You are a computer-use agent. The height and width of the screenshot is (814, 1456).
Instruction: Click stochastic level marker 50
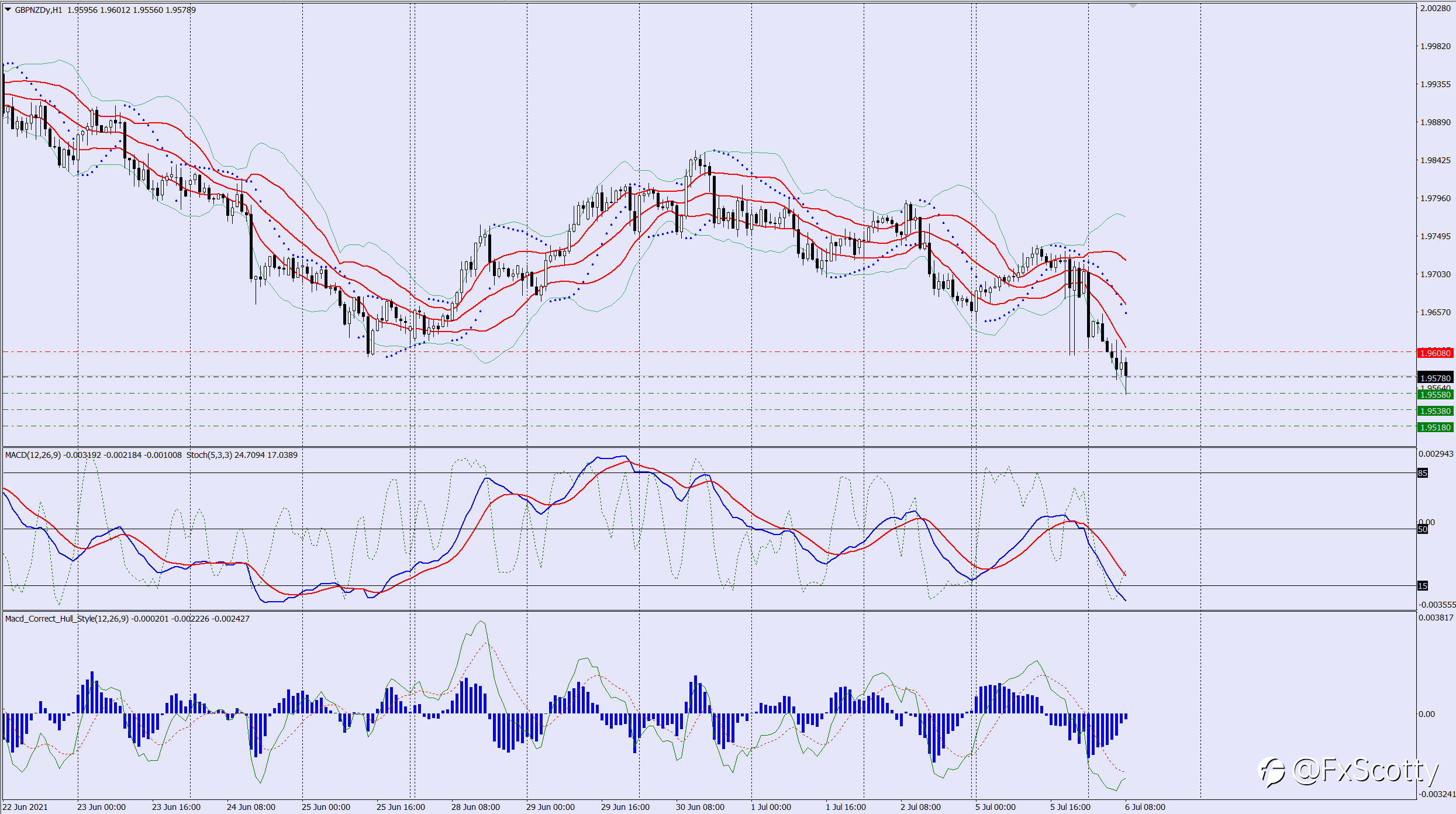1423,529
